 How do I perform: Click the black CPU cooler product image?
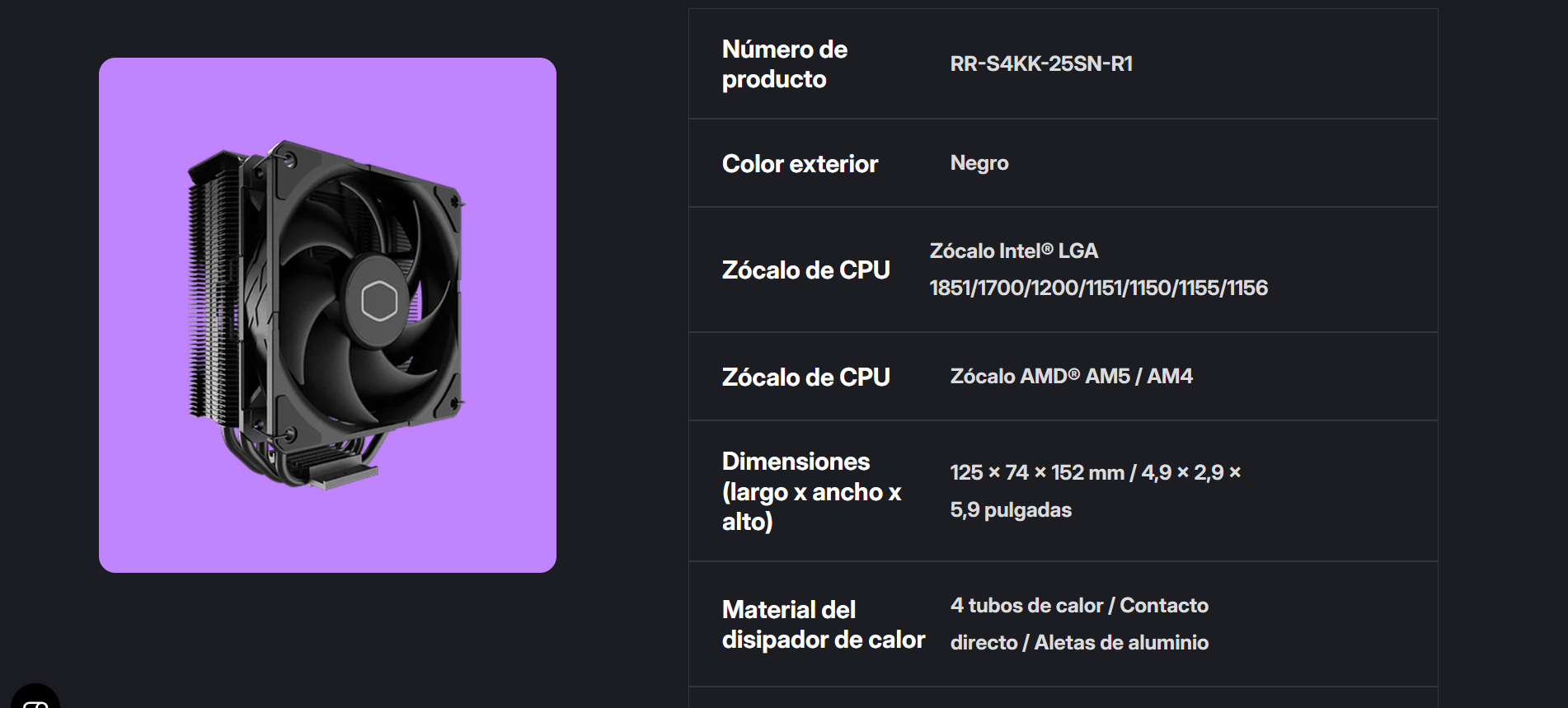(x=326, y=315)
